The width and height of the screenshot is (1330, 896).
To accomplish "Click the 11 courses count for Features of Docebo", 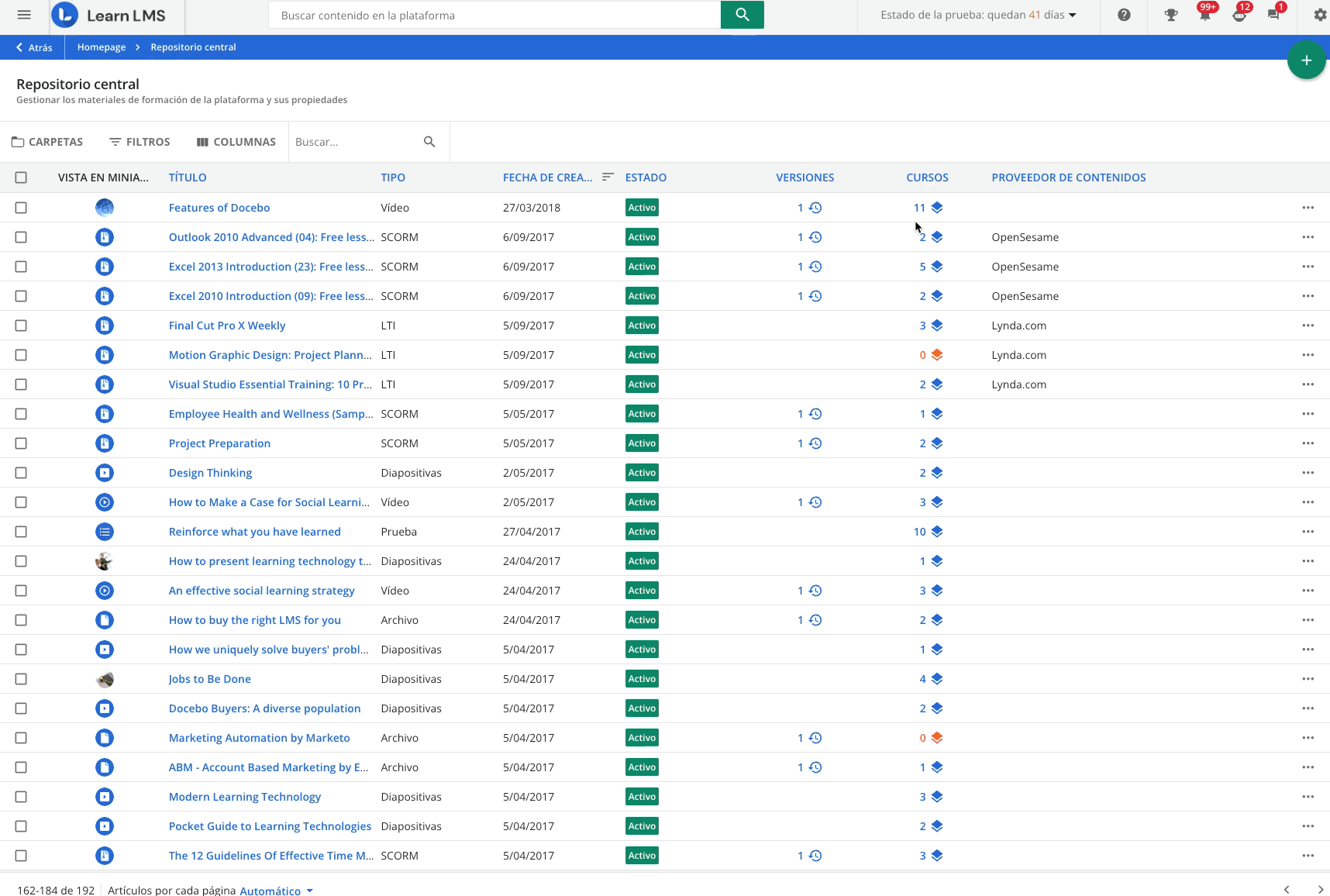I will [x=919, y=208].
